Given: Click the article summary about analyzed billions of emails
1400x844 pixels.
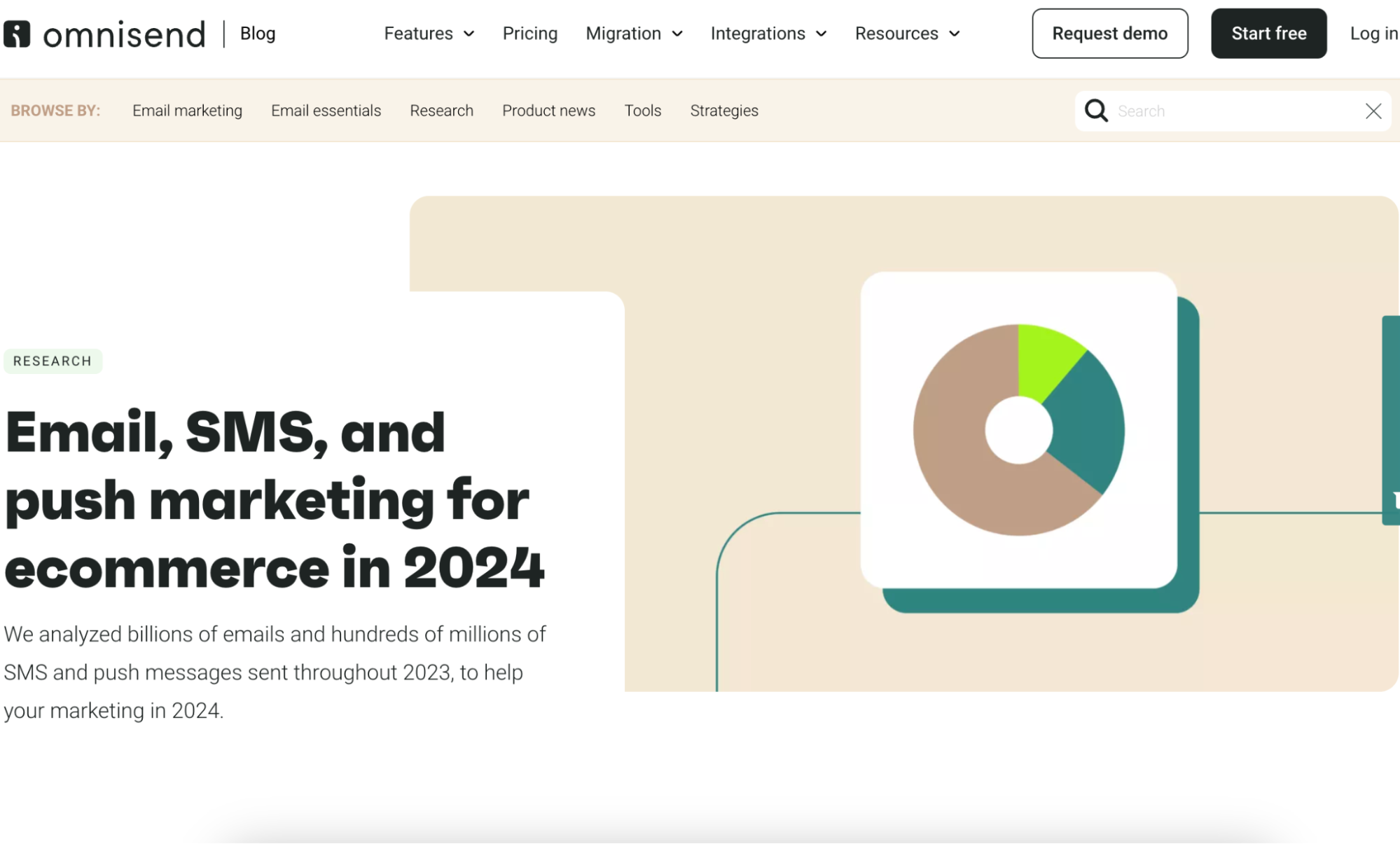Looking at the screenshot, I should tap(275, 672).
